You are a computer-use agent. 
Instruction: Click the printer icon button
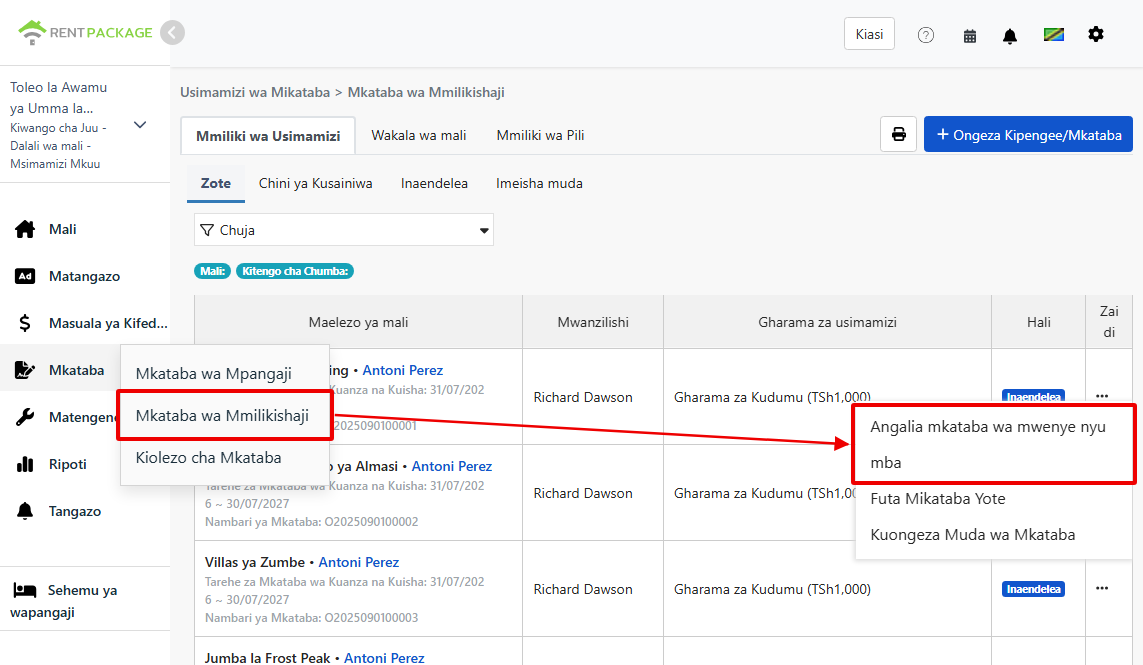[x=898, y=134]
